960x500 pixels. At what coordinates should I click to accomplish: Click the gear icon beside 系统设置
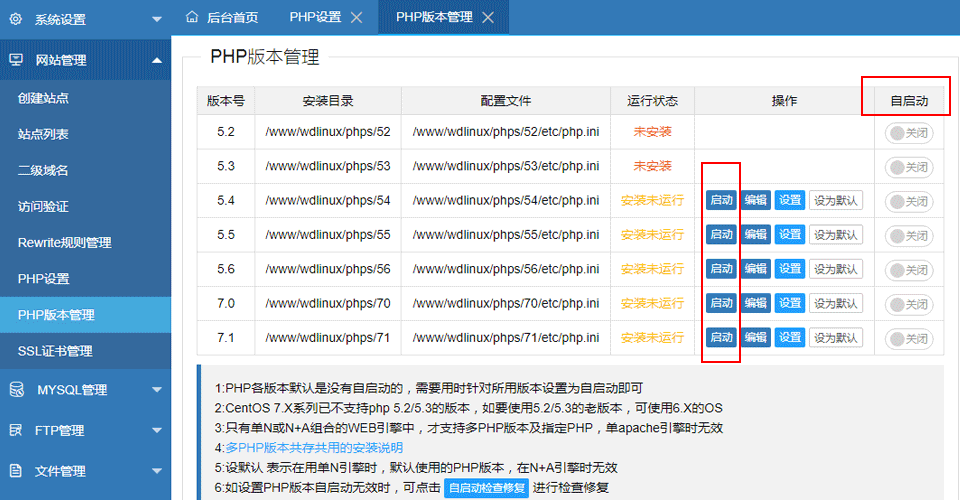pos(16,19)
